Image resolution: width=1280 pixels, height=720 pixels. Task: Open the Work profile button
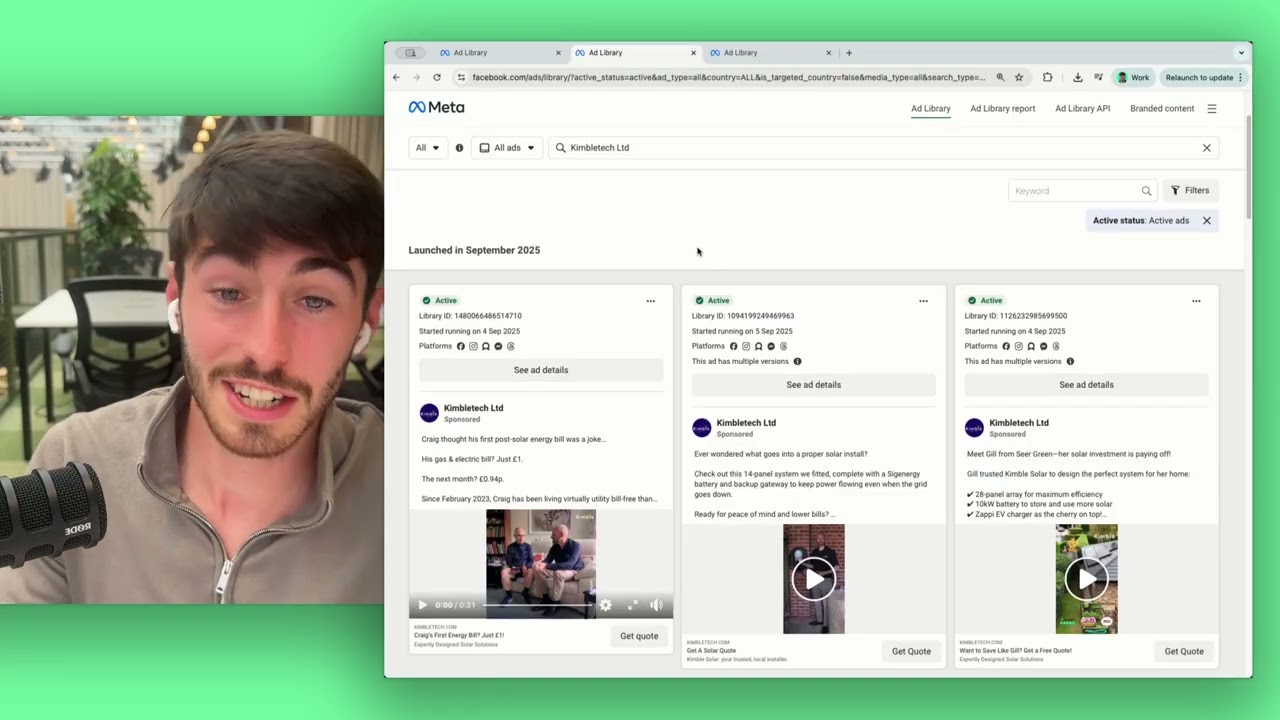[1133, 77]
